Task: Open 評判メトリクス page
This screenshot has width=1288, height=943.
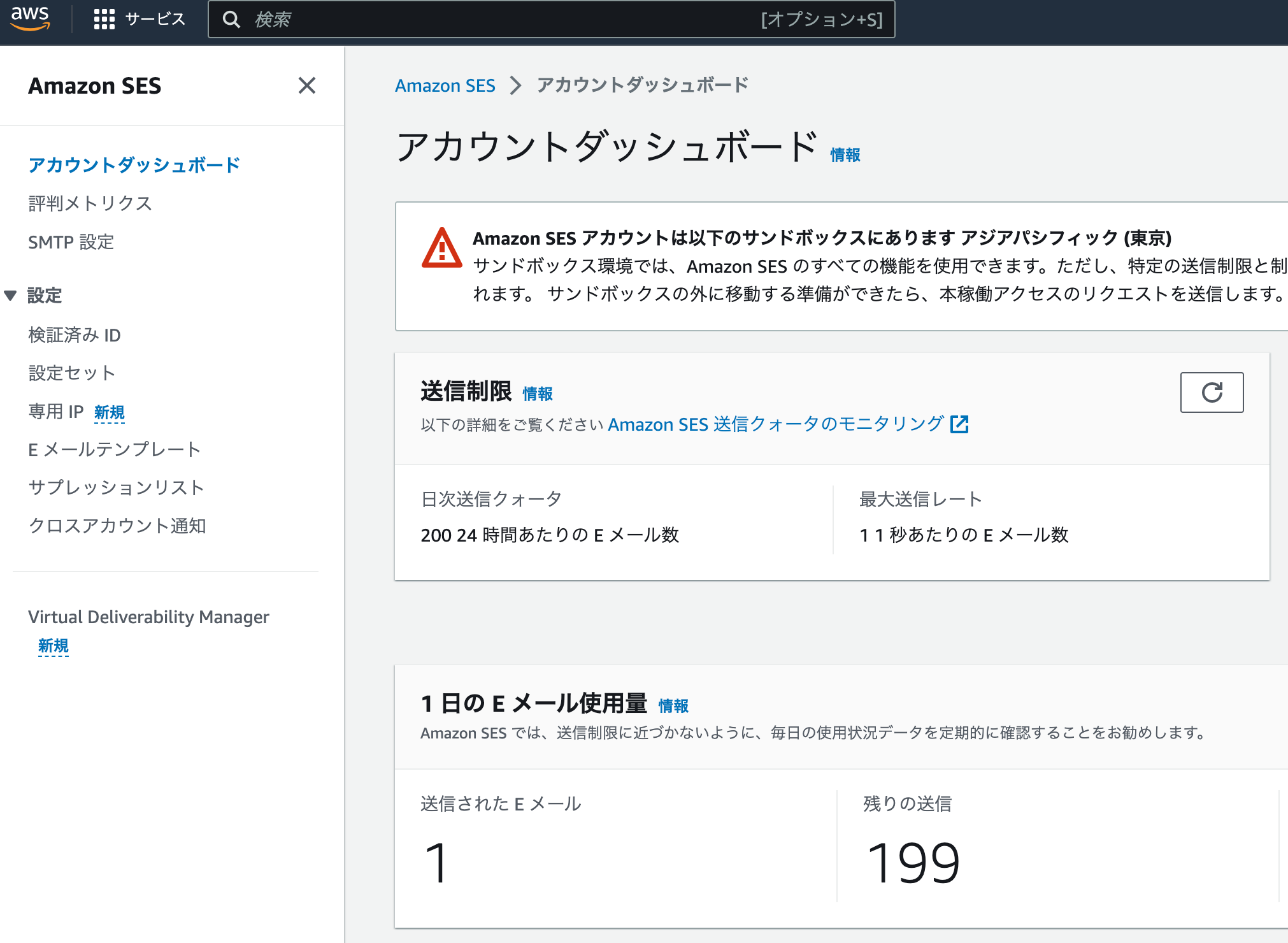Action: point(90,203)
